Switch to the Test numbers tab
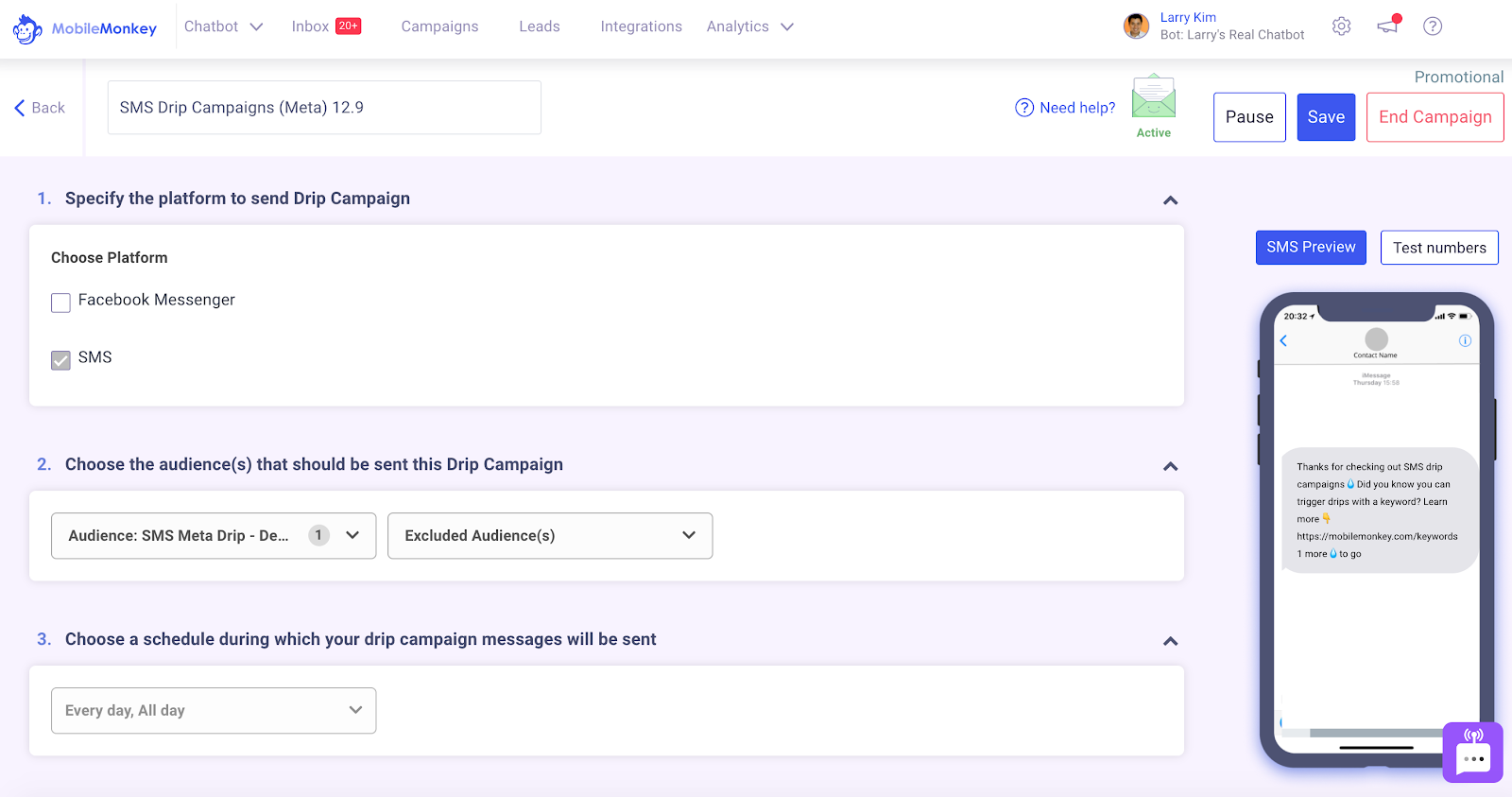The height and width of the screenshot is (797, 1512). (1439, 248)
